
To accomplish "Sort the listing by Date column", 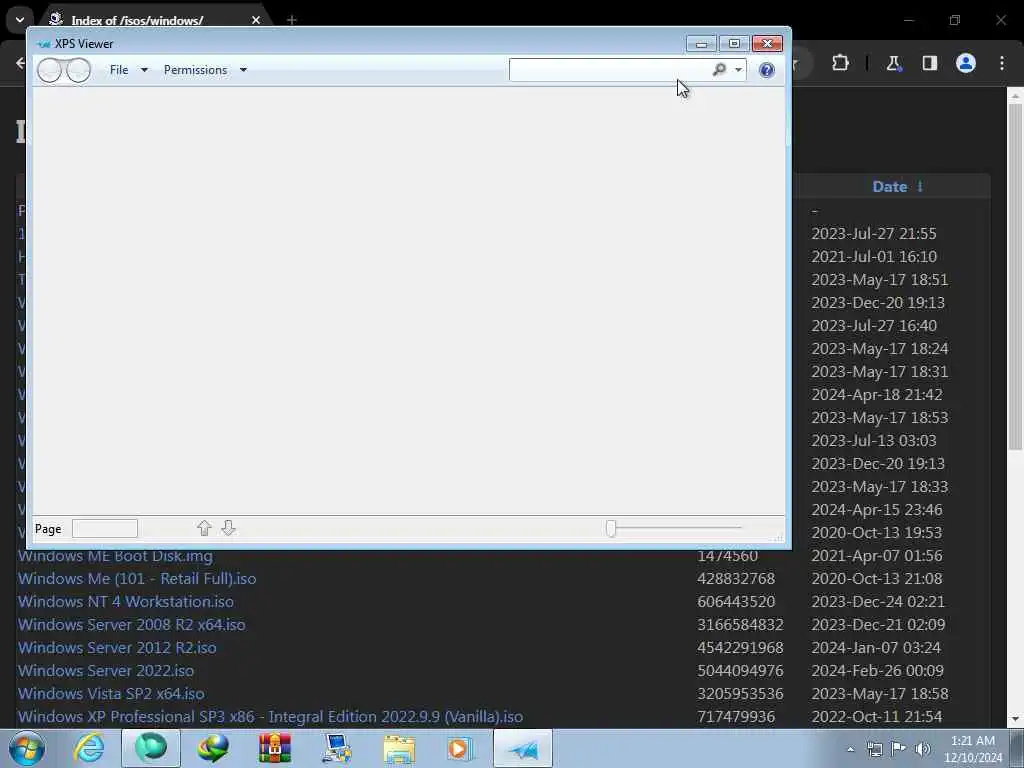I will (x=890, y=187).
